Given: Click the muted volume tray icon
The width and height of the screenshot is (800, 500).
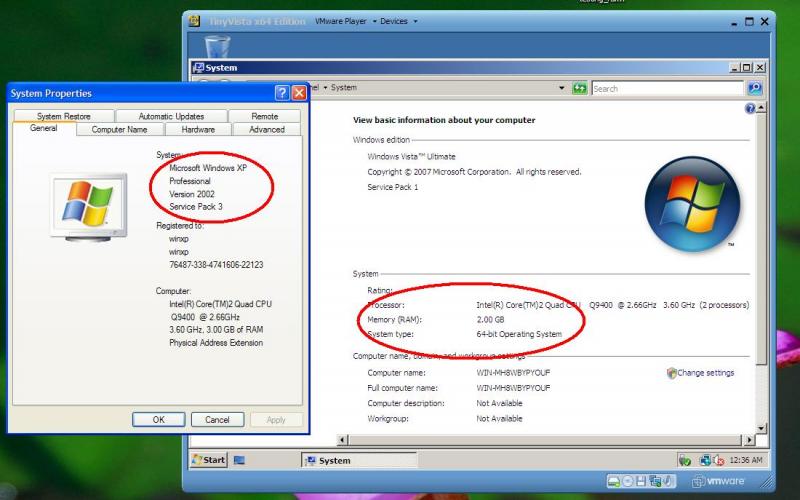Looking at the screenshot, I should (718, 461).
